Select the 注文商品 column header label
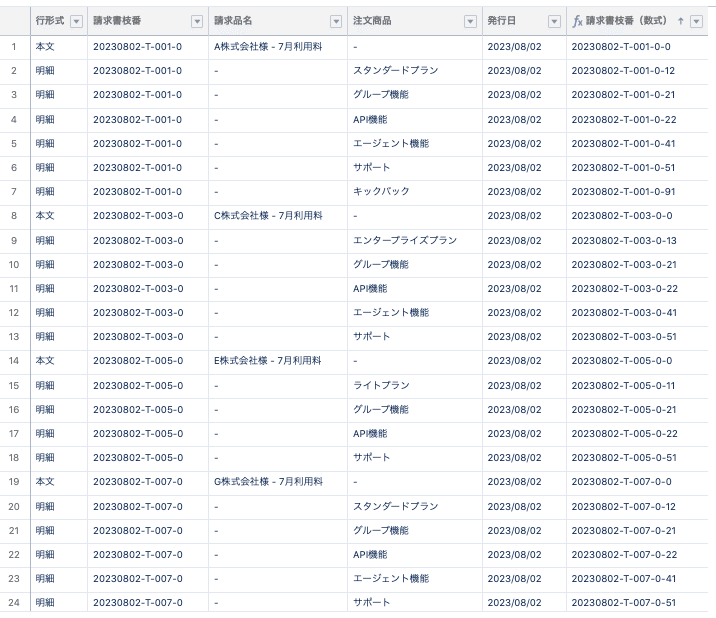The width and height of the screenshot is (716, 618). pyautogui.click(x=372, y=21)
